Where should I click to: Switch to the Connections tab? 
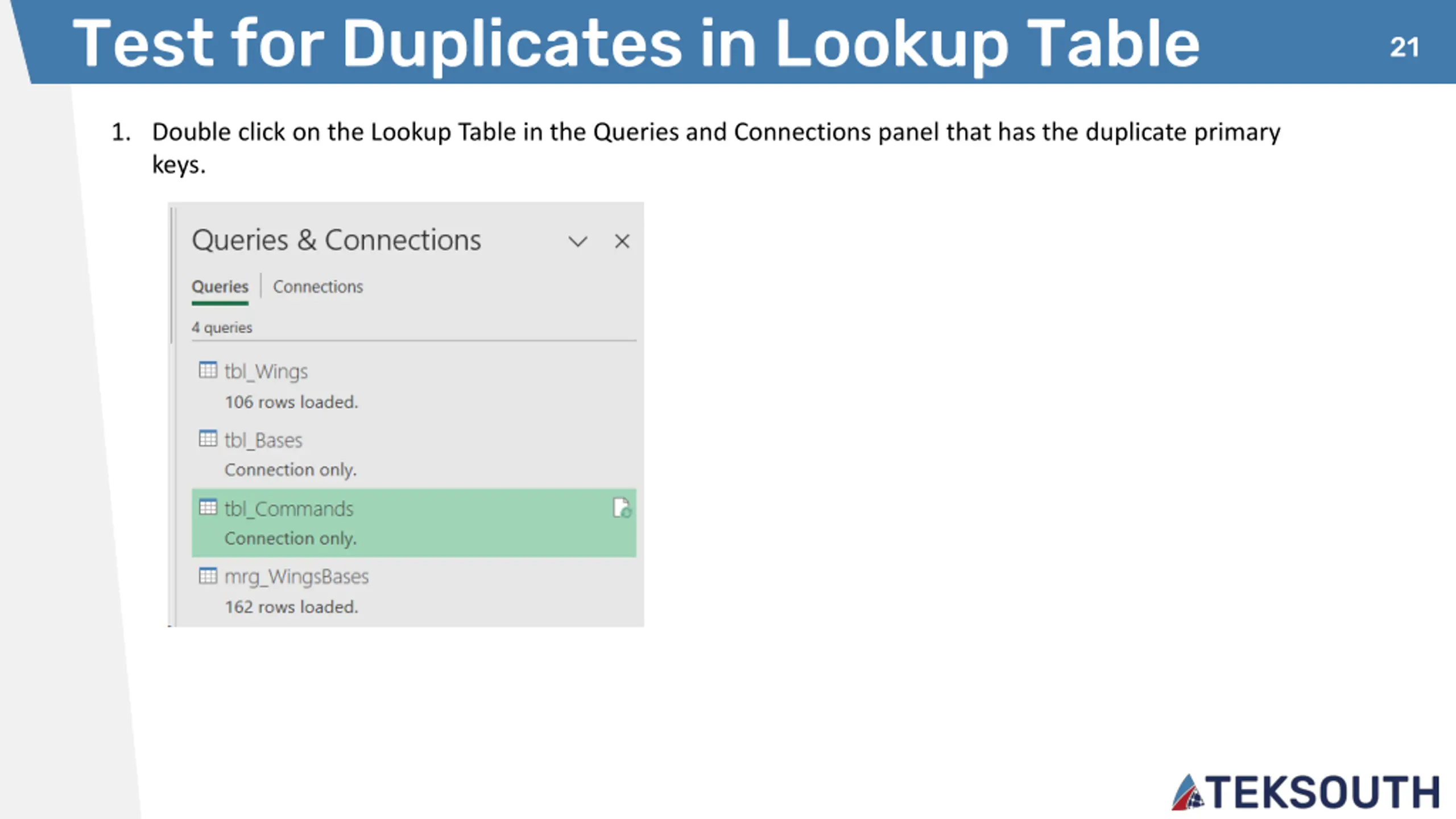[x=318, y=287]
